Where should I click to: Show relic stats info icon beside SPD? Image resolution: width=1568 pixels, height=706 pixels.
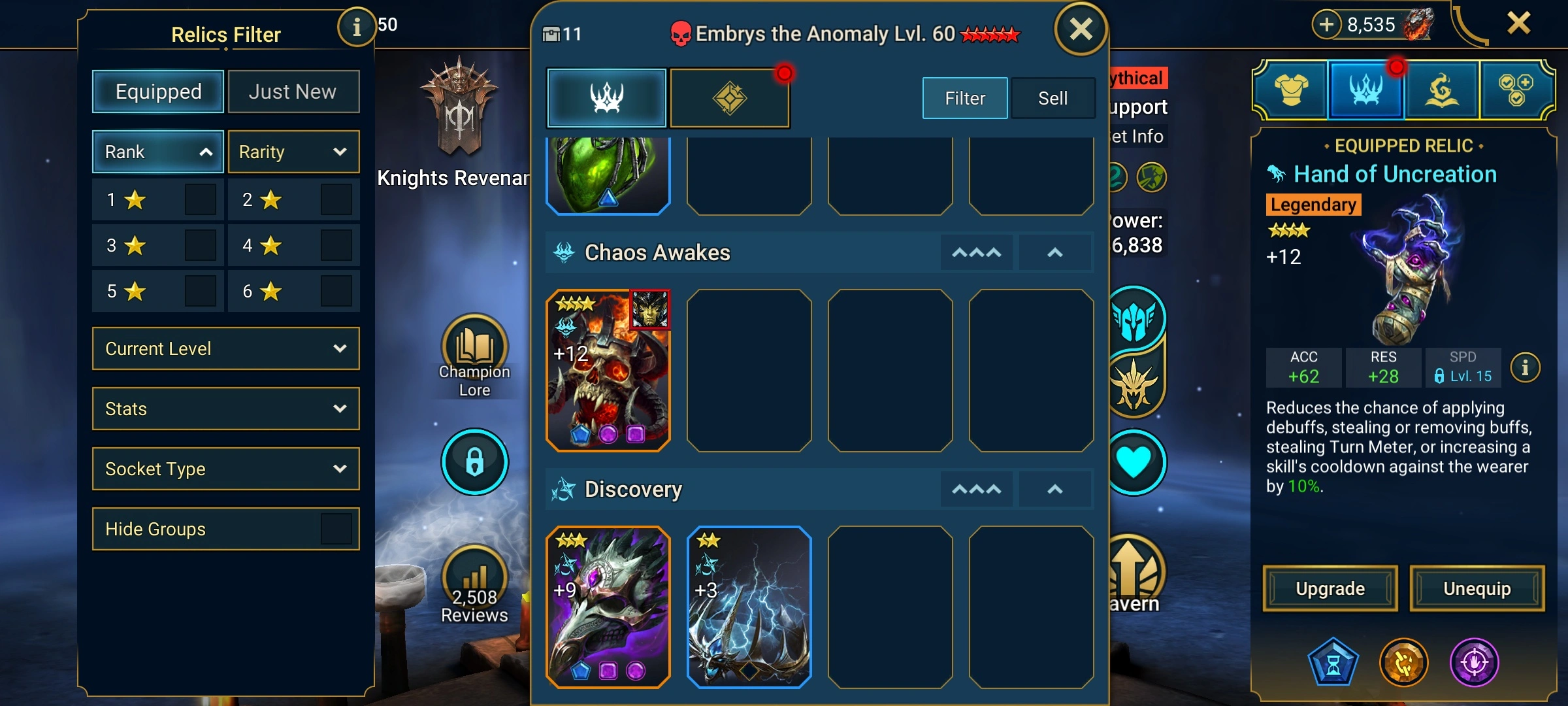click(x=1525, y=367)
